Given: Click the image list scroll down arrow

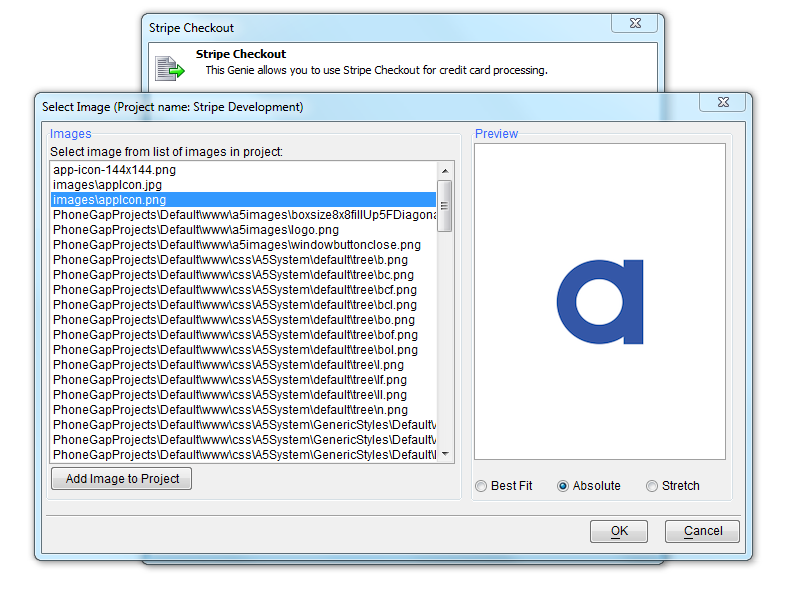Looking at the screenshot, I should (445, 454).
